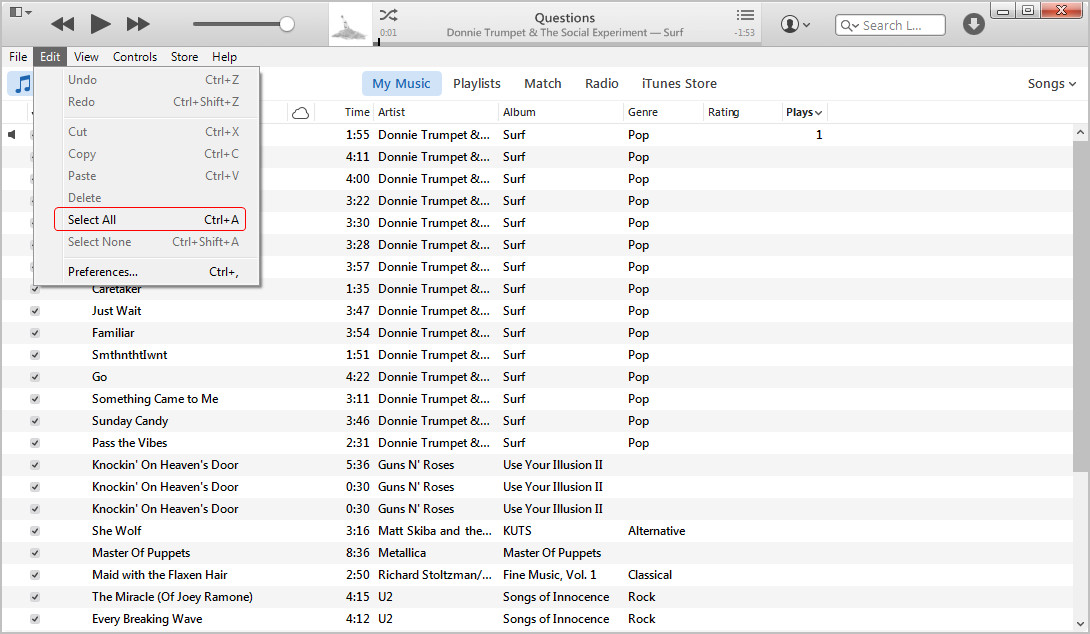Open the File menu
The image size is (1090, 634).
[18, 57]
